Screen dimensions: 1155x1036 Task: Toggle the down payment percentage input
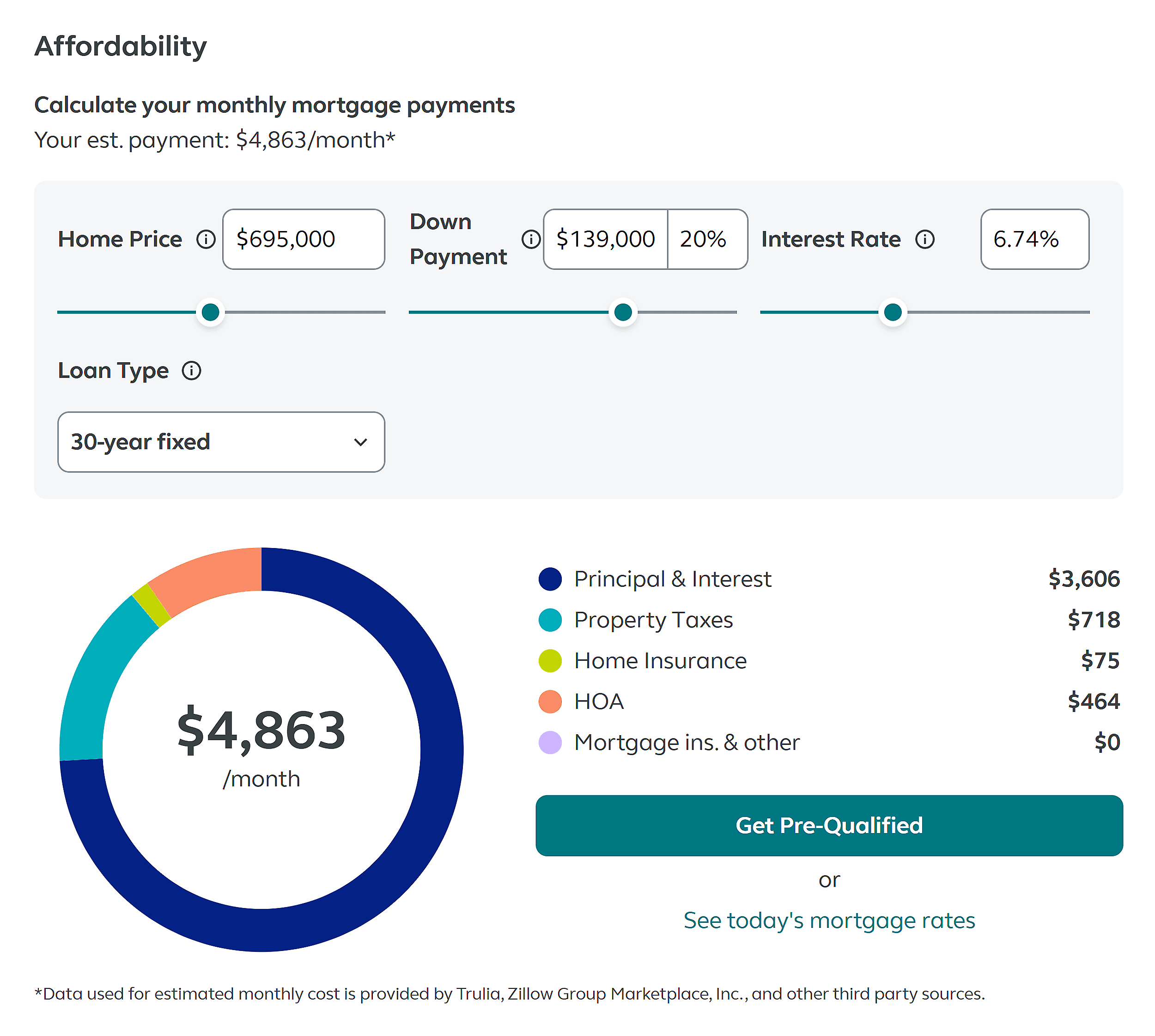(706, 239)
